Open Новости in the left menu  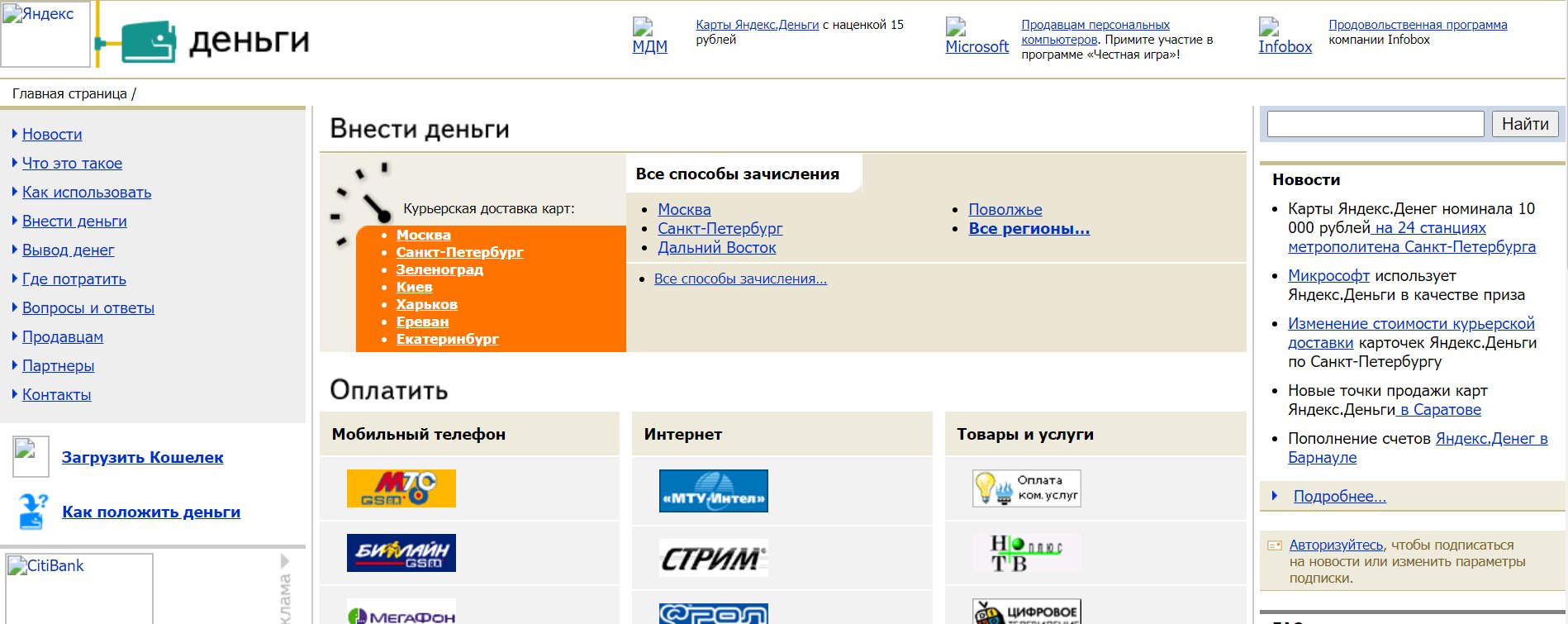[52, 134]
